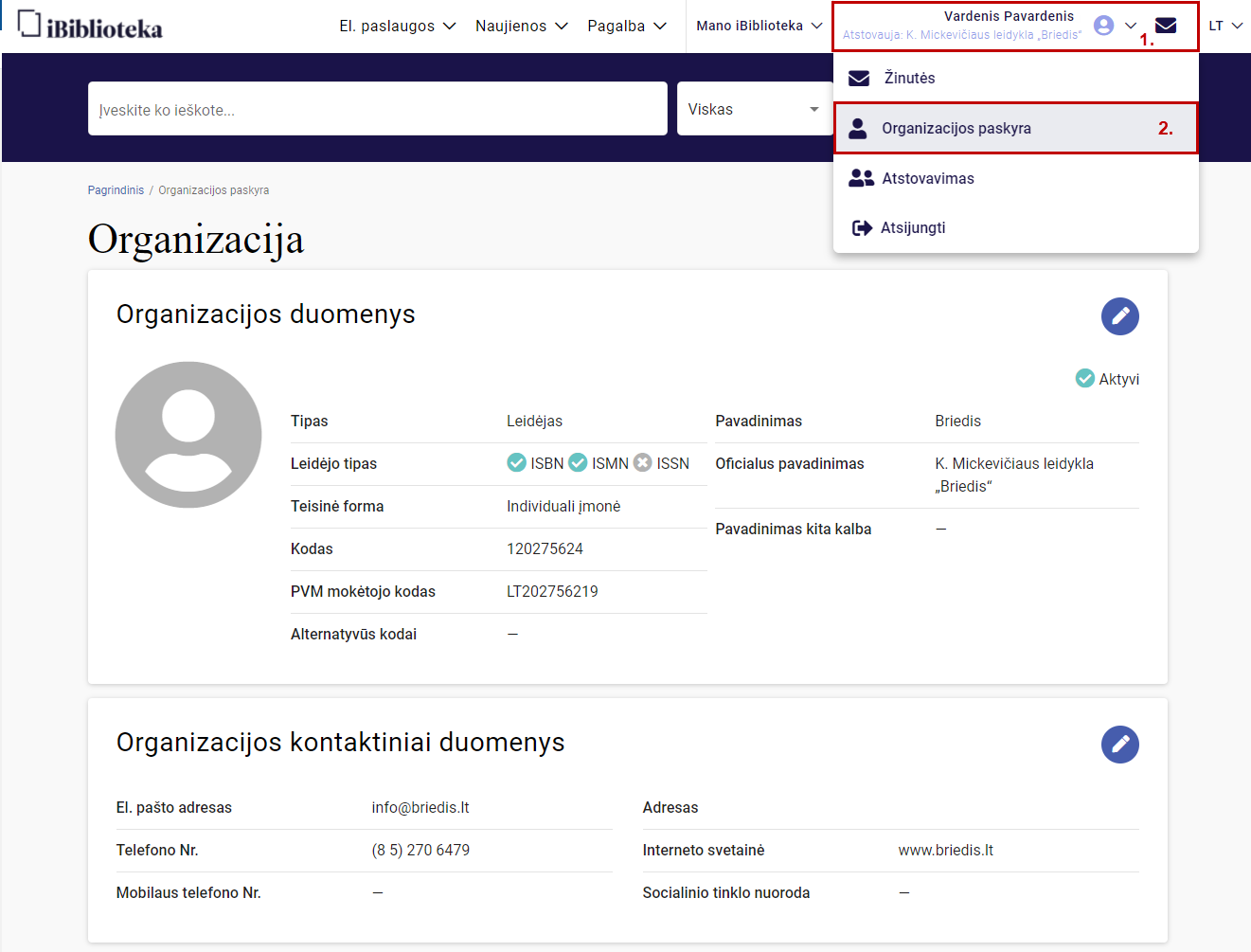Click the Mobilaus telefono Nr. label
This screenshot has height=952, width=1251.
[188, 893]
